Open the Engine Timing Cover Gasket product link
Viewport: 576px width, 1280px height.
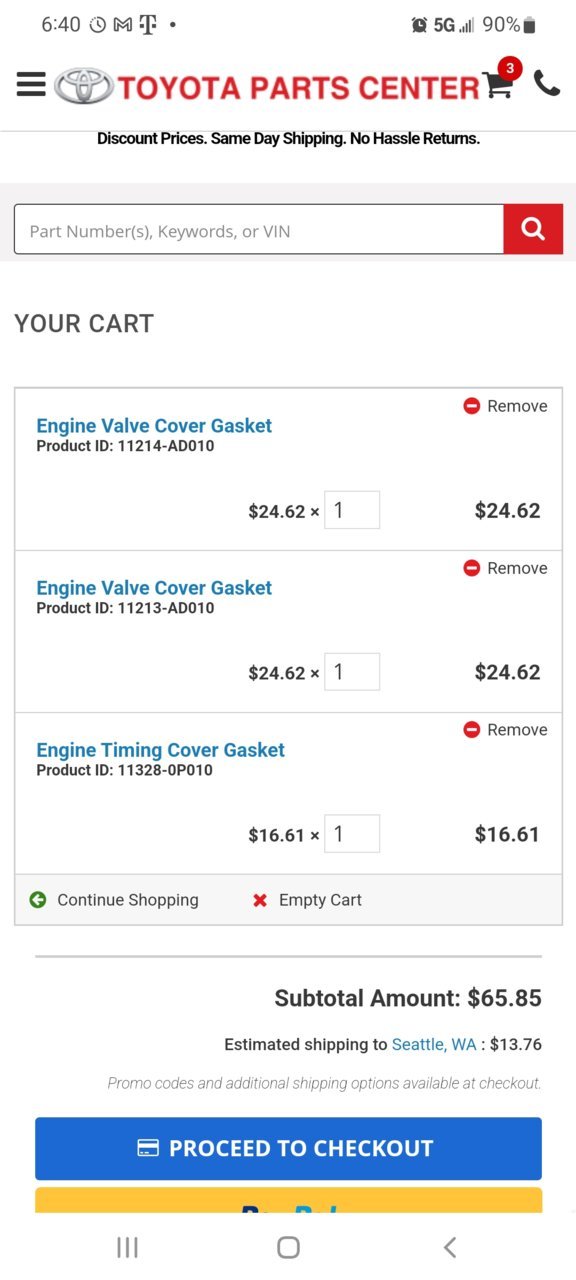pyautogui.click(x=161, y=750)
